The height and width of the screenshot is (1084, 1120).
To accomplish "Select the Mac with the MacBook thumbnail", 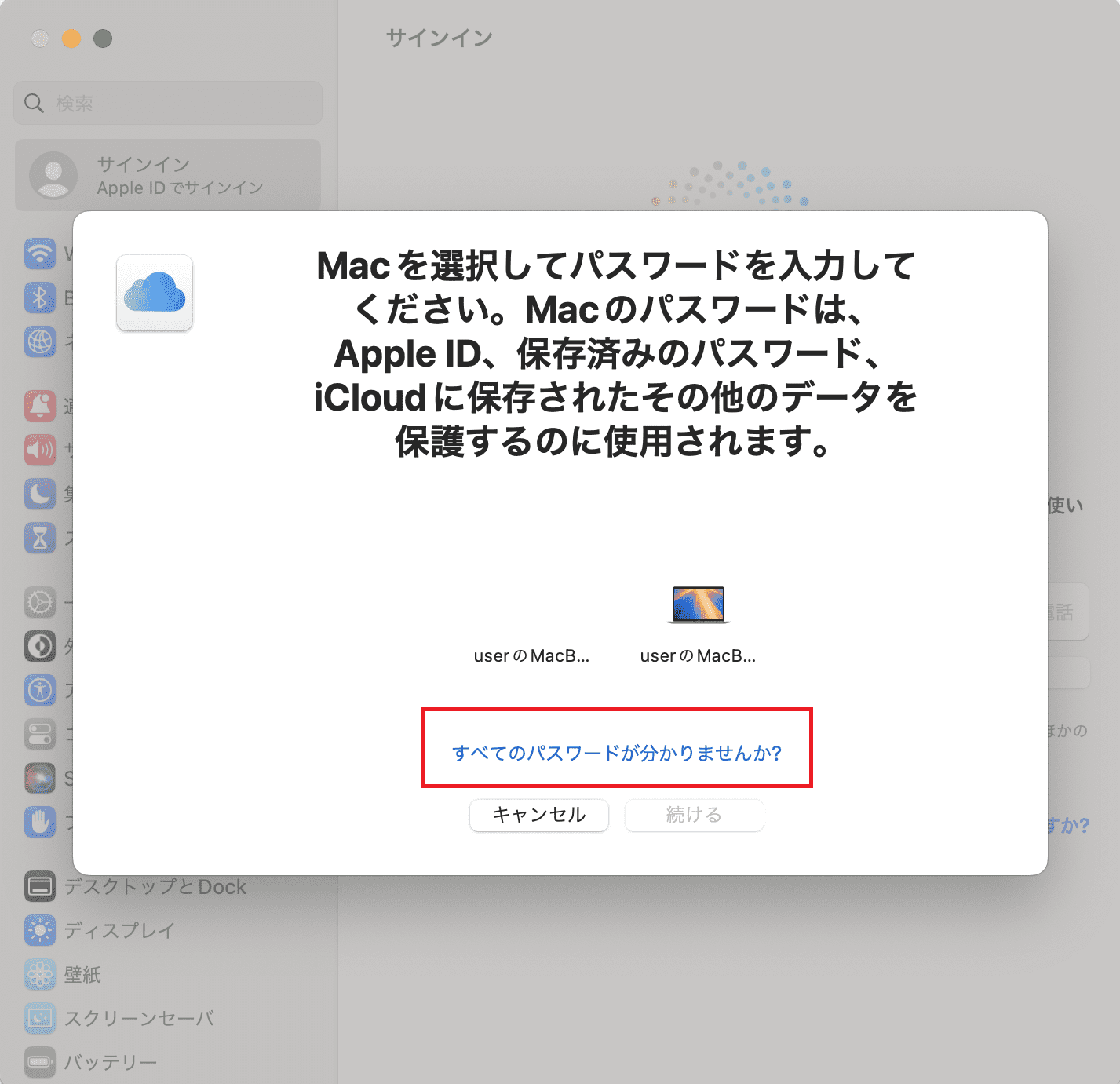I will pyautogui.click(x=698, y=625).
